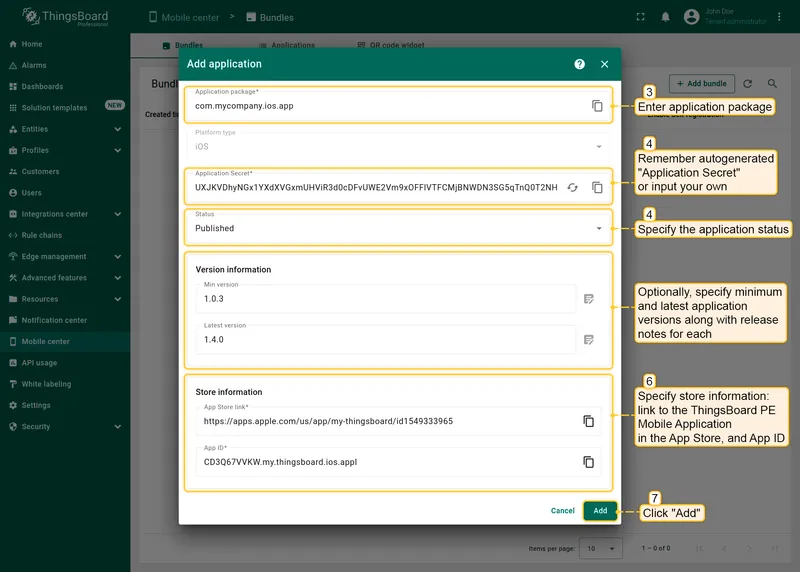Viewport: 800px width, 572px height.
Task: Refresh the bundles table
Action: [x=747, y=83]
